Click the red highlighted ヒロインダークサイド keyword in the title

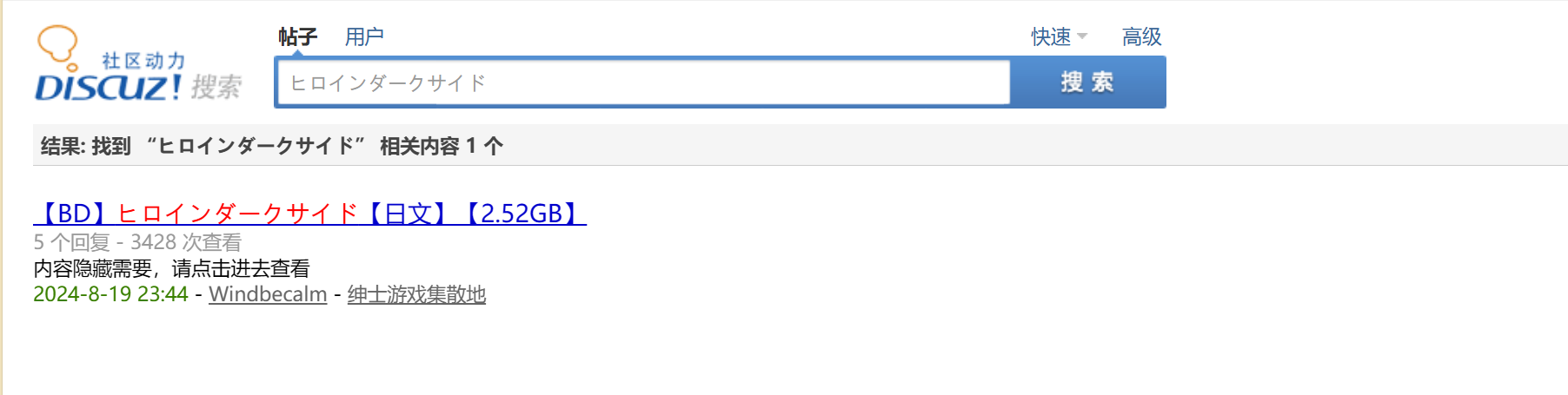click(237, 213)
